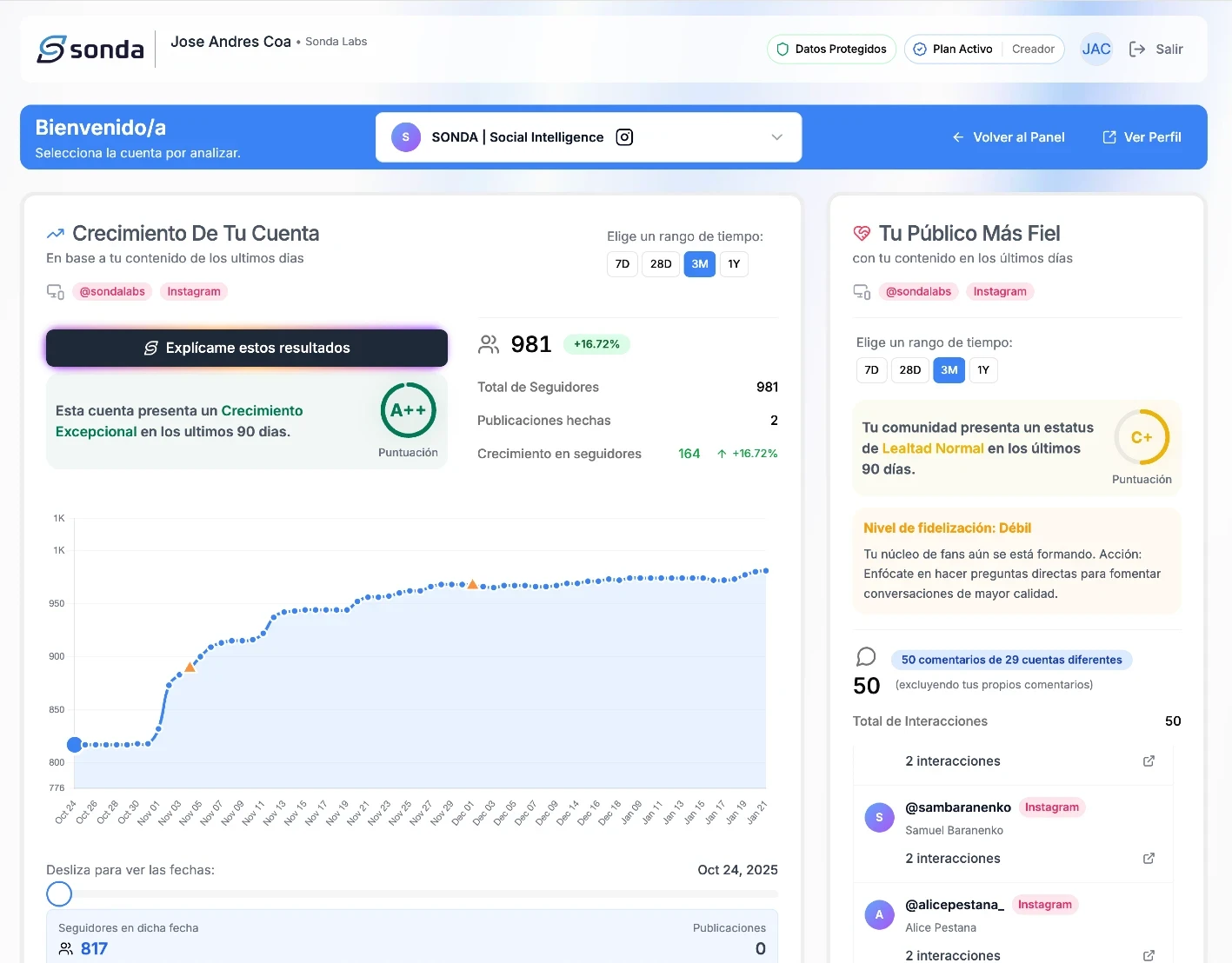The image size is (1232, 963).
Task: Click the JAC user avatar
Action: (1095, 50)
